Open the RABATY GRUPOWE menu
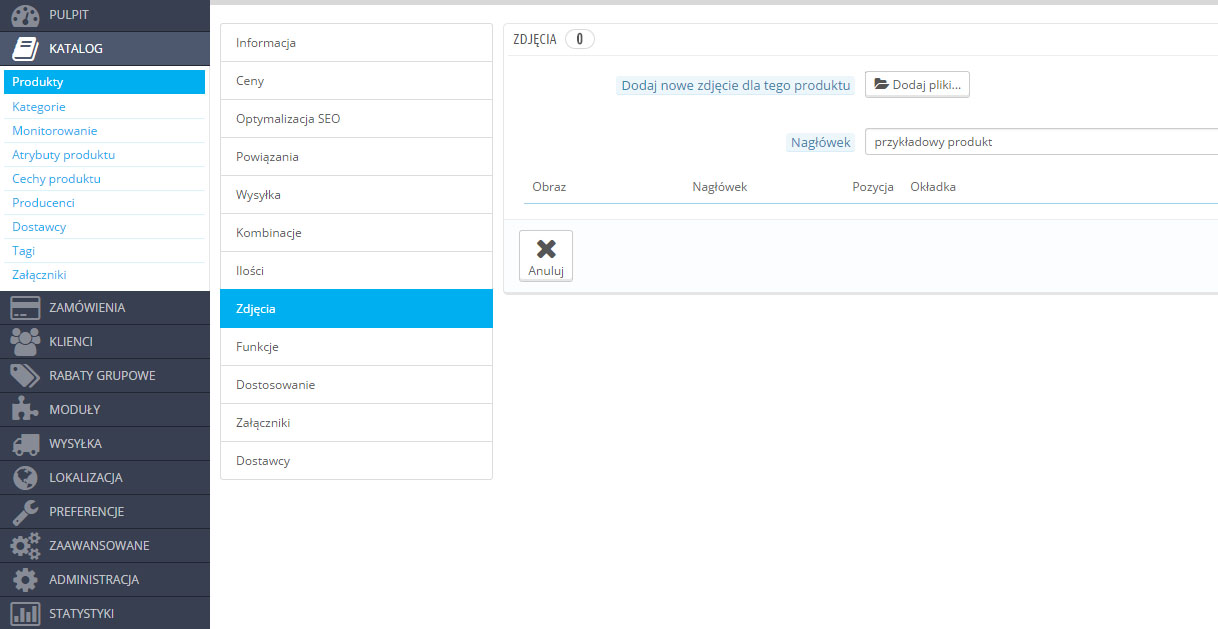The height and width of the screenshot is (629, 1218). [x=105, y=376]
